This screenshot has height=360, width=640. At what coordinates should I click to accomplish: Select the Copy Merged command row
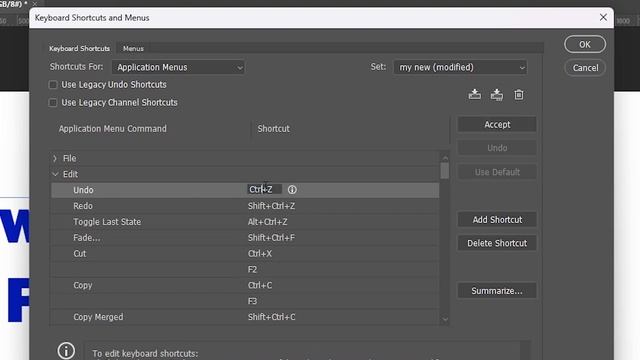pyautogui.click(x=245, y=317)
